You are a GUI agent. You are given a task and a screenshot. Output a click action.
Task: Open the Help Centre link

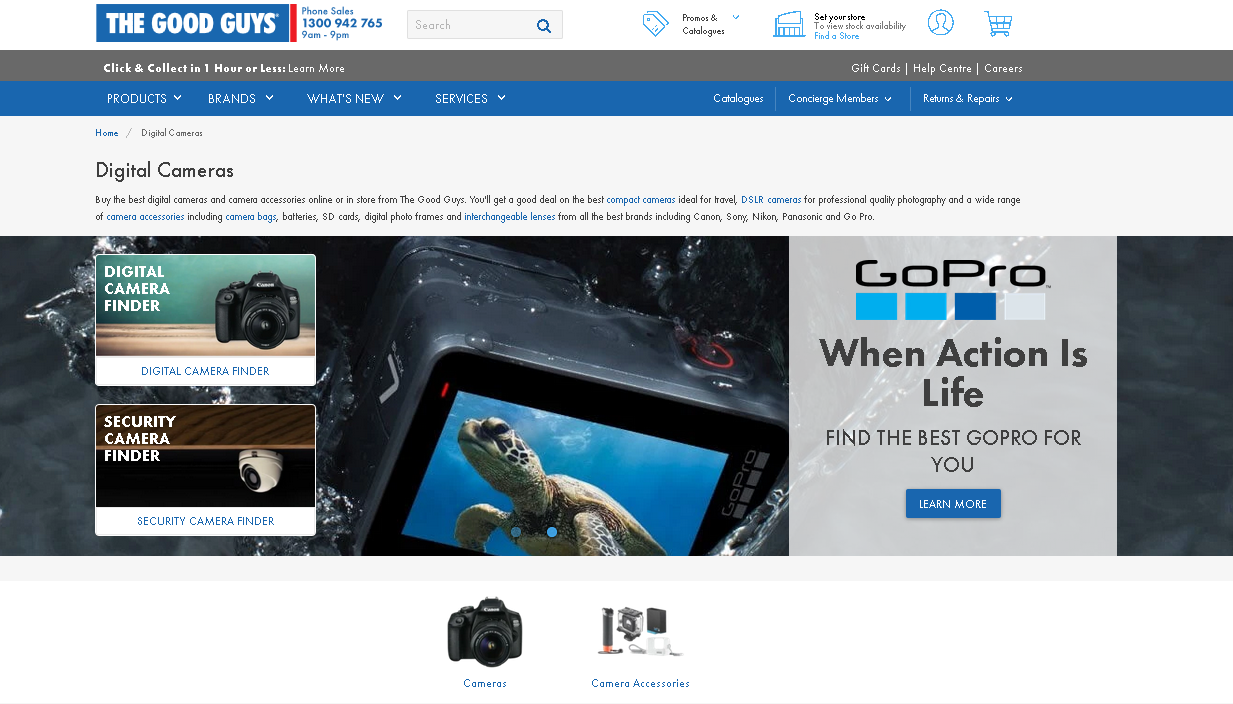[942, 68]
